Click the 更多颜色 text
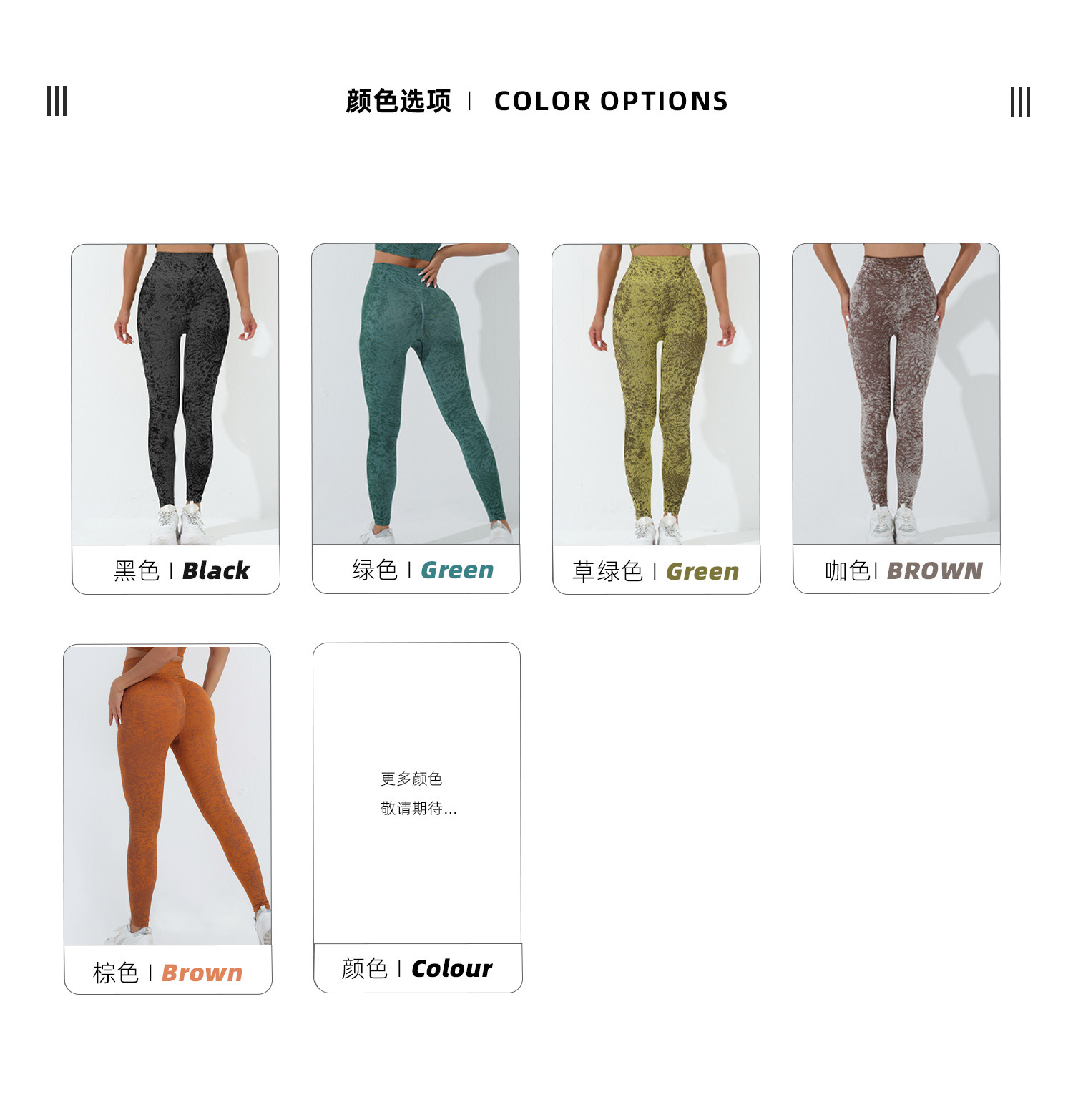The width and height of the screenshot is (1073, 1120). point(411,779)
